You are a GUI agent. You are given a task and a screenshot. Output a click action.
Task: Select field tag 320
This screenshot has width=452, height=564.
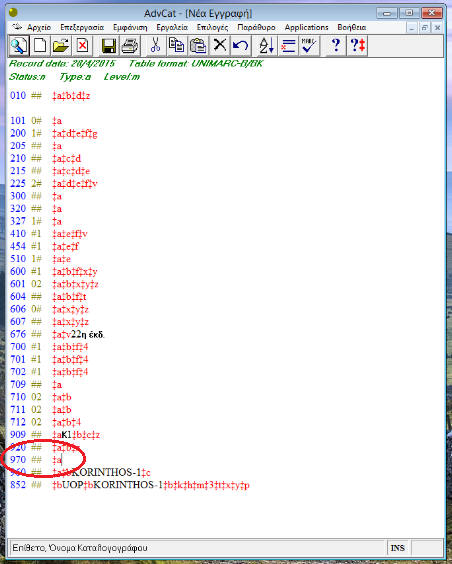18,209
